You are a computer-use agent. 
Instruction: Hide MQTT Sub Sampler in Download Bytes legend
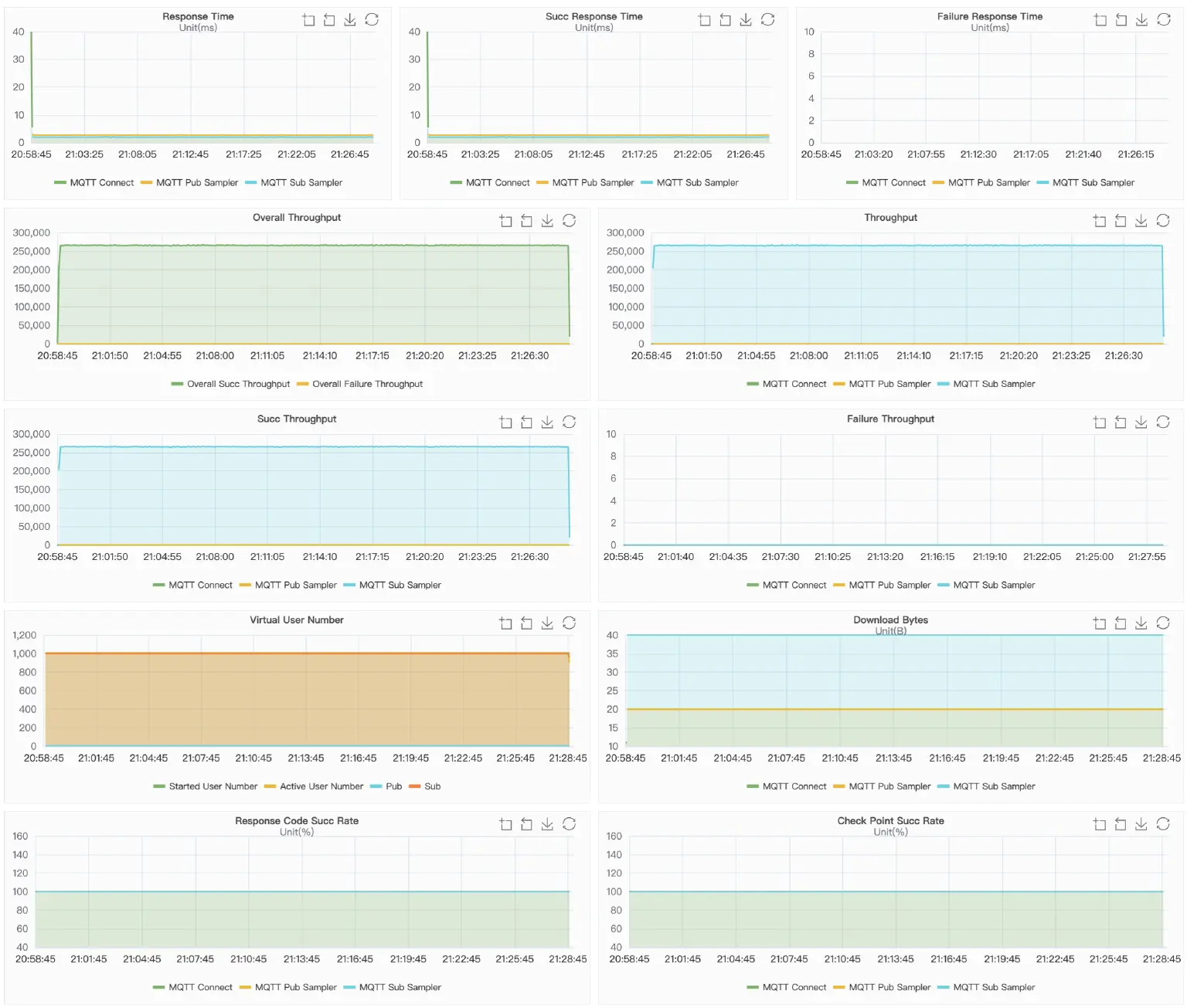tap(994, 786)
